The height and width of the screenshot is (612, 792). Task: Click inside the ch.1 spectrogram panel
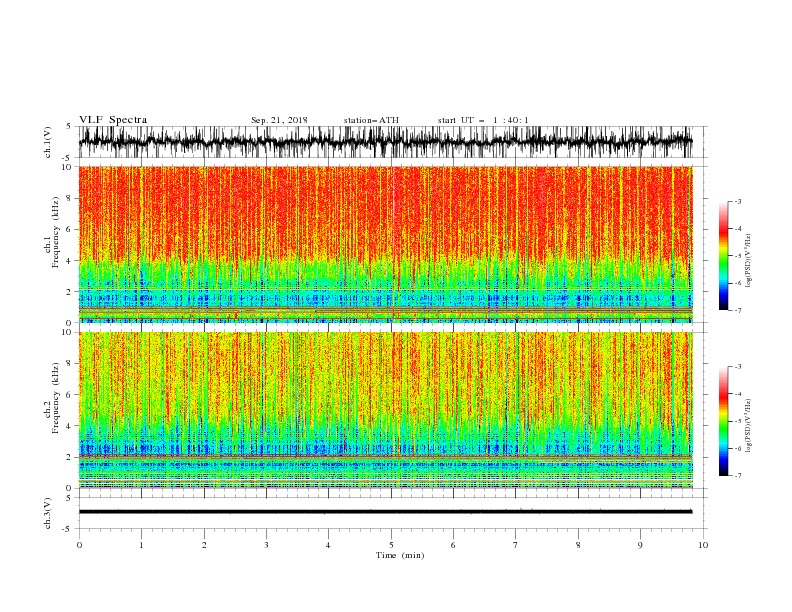click(x=385, y=244)
